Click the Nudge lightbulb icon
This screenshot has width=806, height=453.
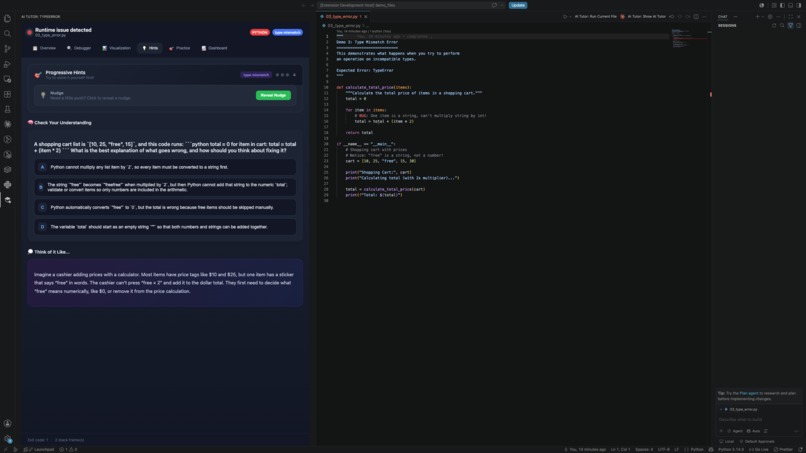(43, 95)
